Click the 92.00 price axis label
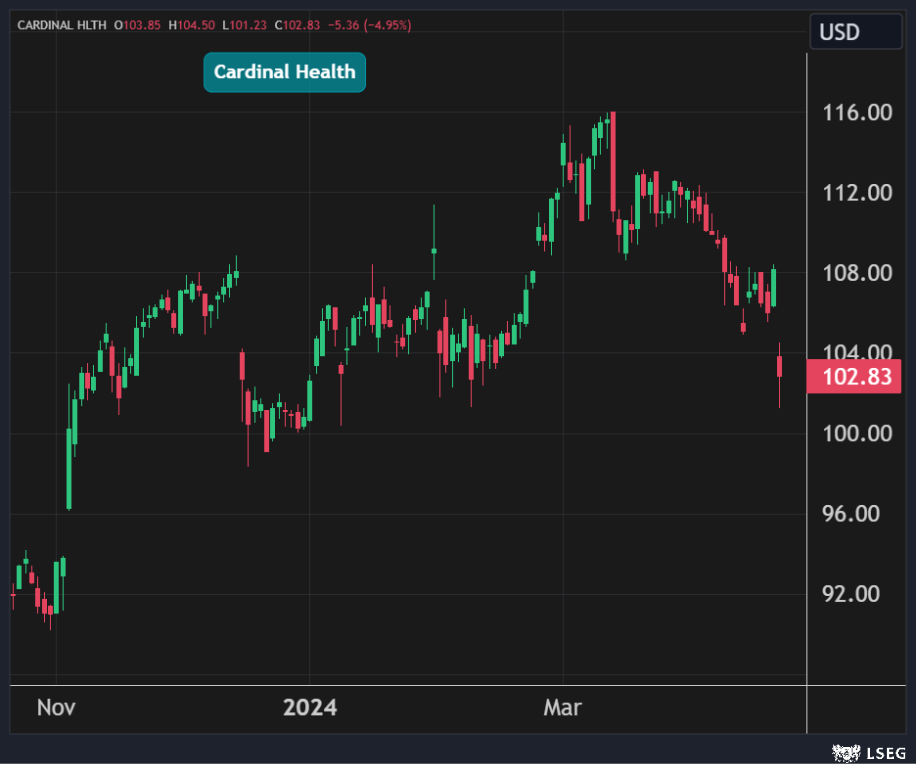Image resolution: width=916 pixels, height=764 pixels. 856,593
